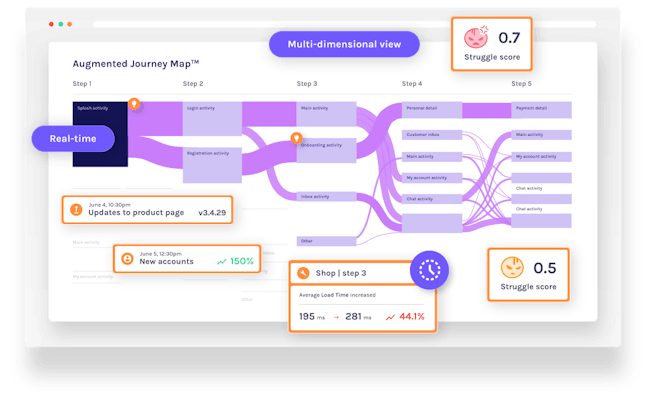Click the orange upload icon beside Updates
The image size is (652, 403).
(x=76, y=210)
